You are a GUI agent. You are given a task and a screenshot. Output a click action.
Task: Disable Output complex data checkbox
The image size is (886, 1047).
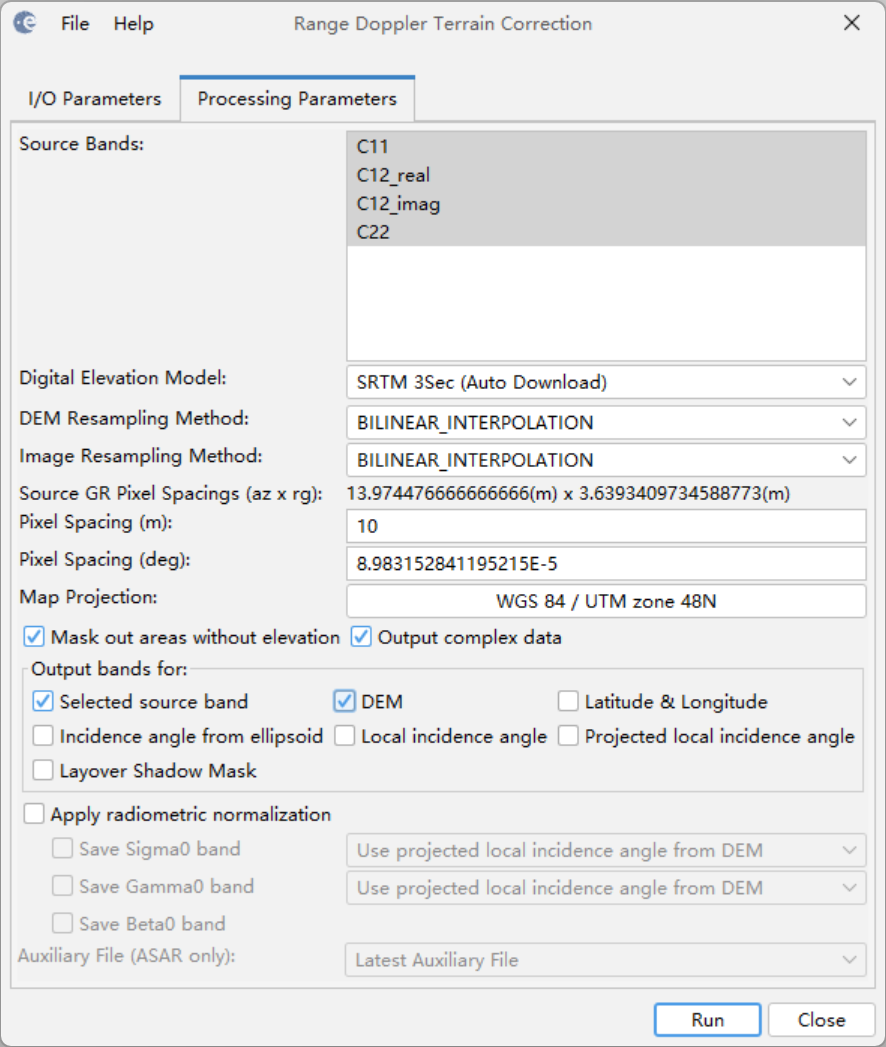pos(361,638)
